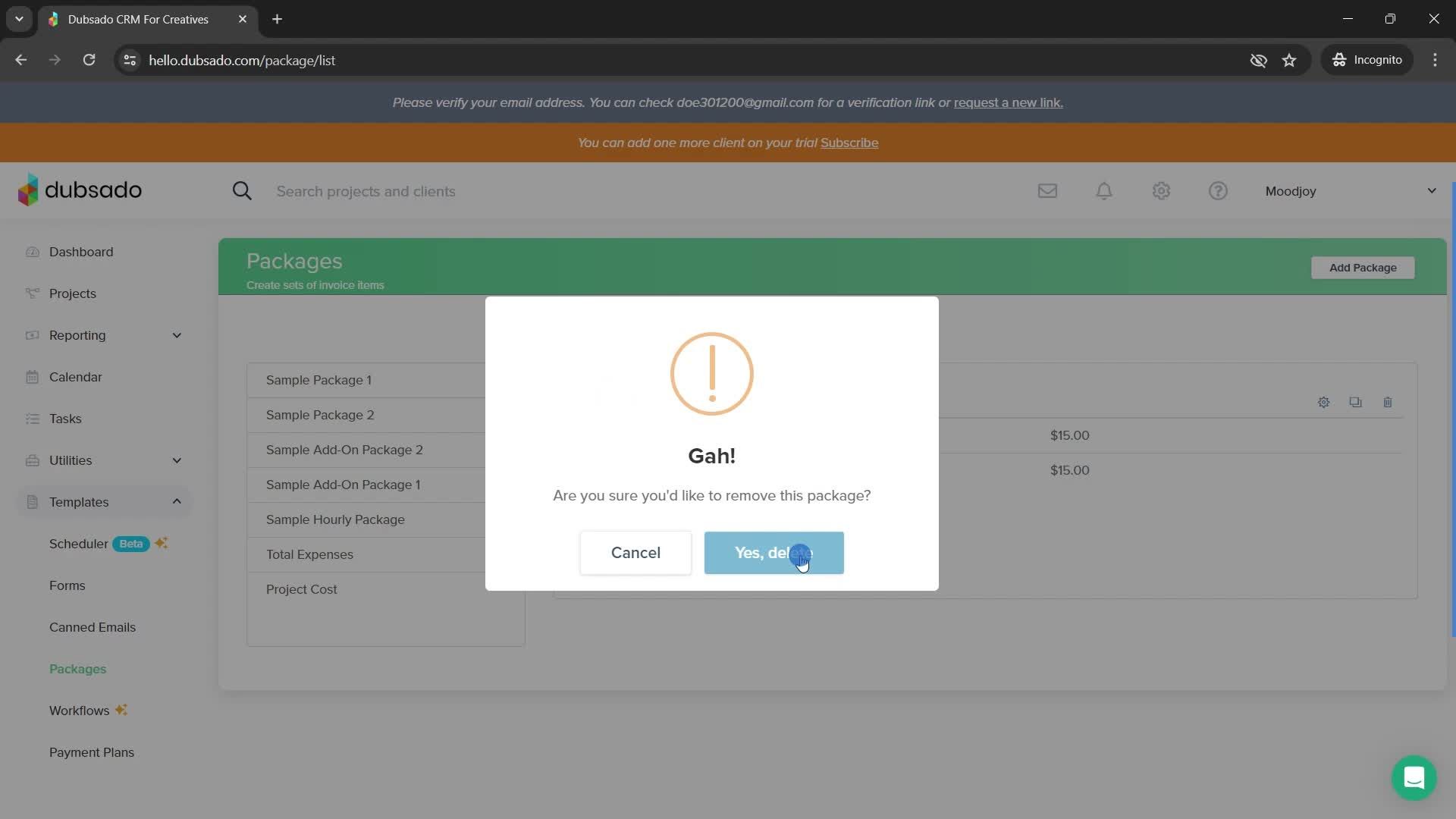Open Tasks in sidebar

(65, 419)
